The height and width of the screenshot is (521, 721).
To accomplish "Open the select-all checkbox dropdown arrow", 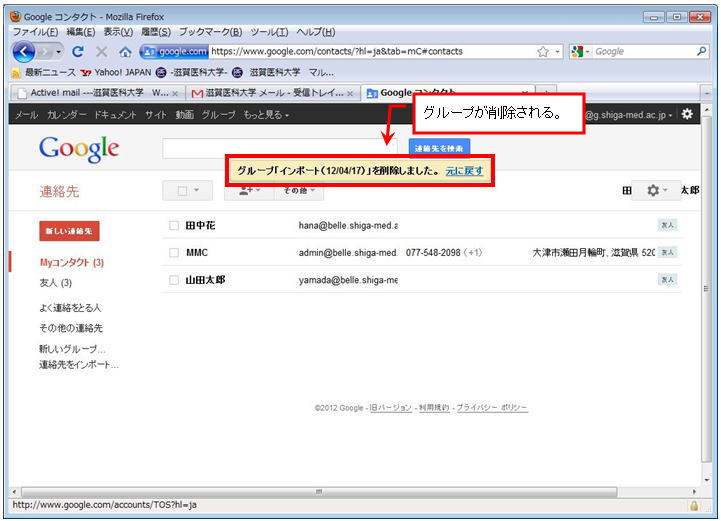I will click(196, 190).
